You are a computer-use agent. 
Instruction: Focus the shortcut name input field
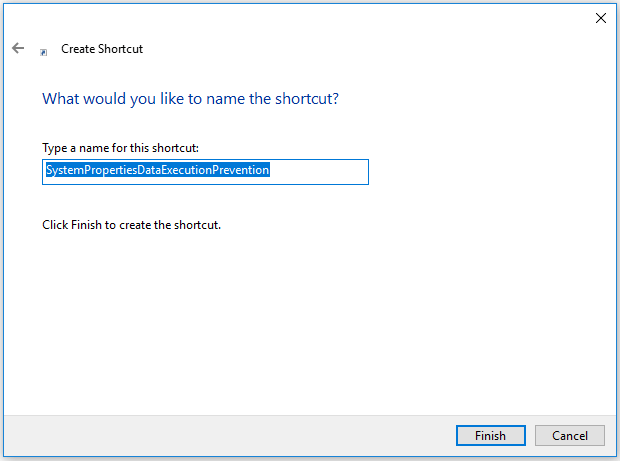205,172
